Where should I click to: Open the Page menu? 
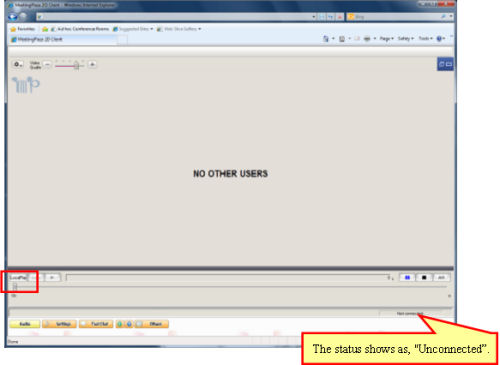[x=386, y=39]
